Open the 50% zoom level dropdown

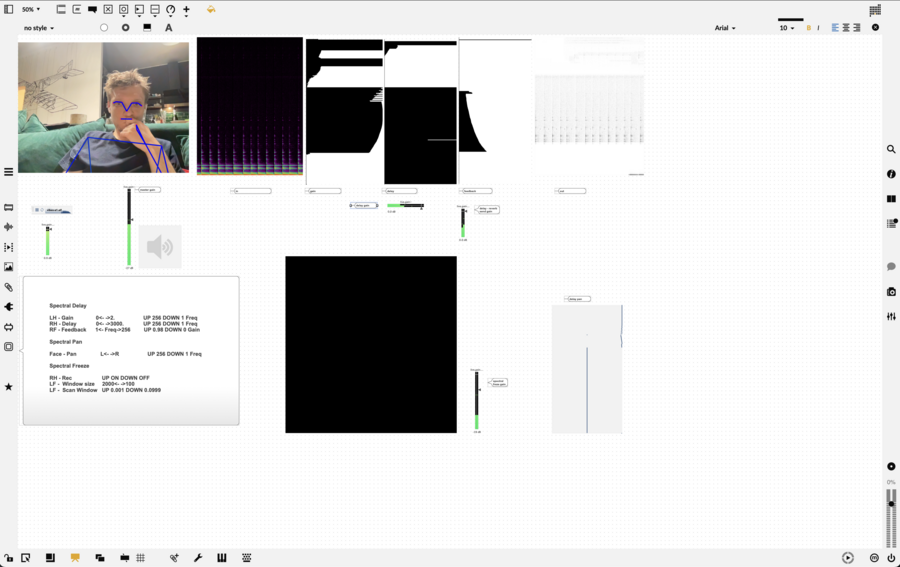pyautogui.click(x=31, y=9)
